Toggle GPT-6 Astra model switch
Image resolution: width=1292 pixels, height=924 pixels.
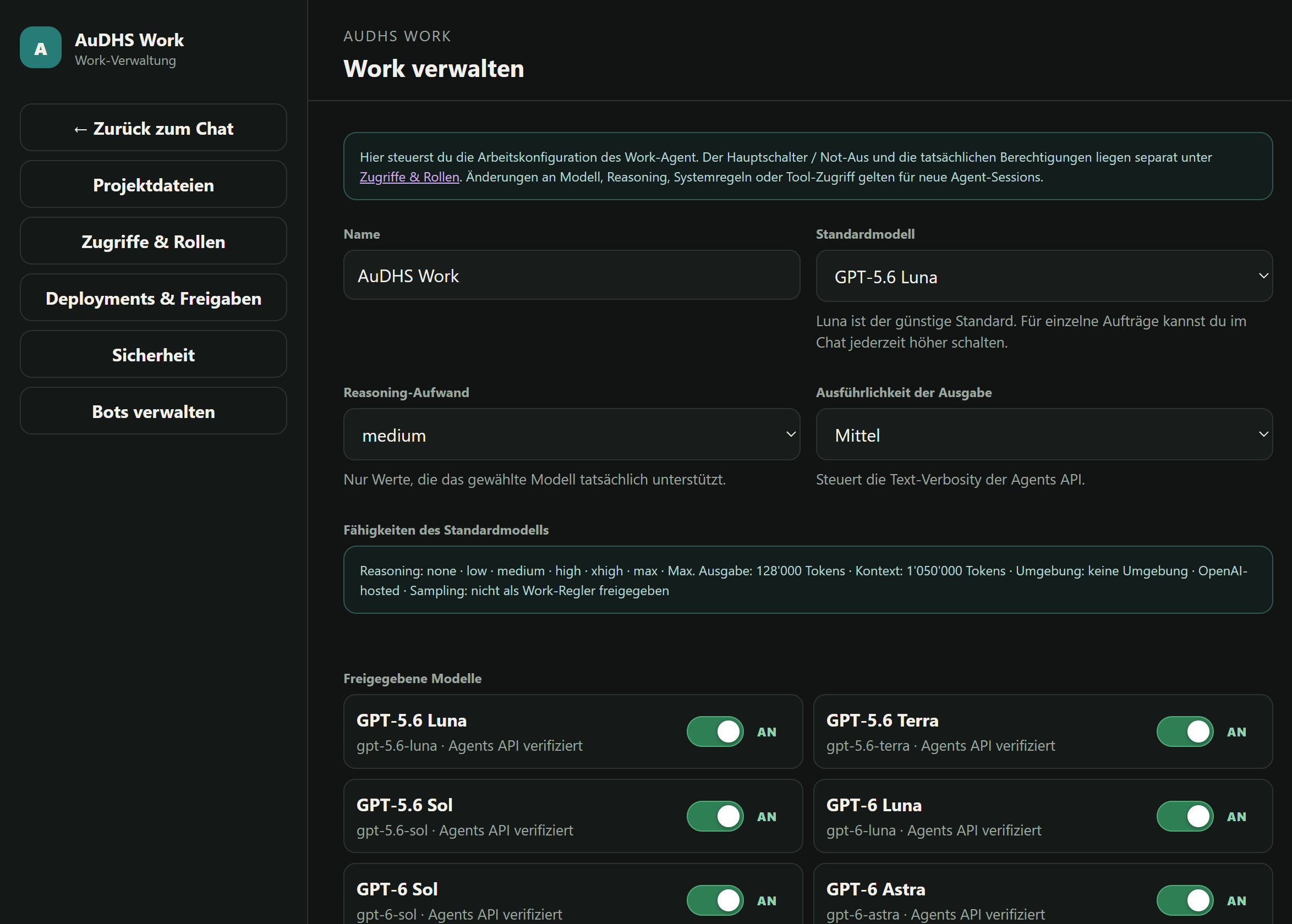1185,901
